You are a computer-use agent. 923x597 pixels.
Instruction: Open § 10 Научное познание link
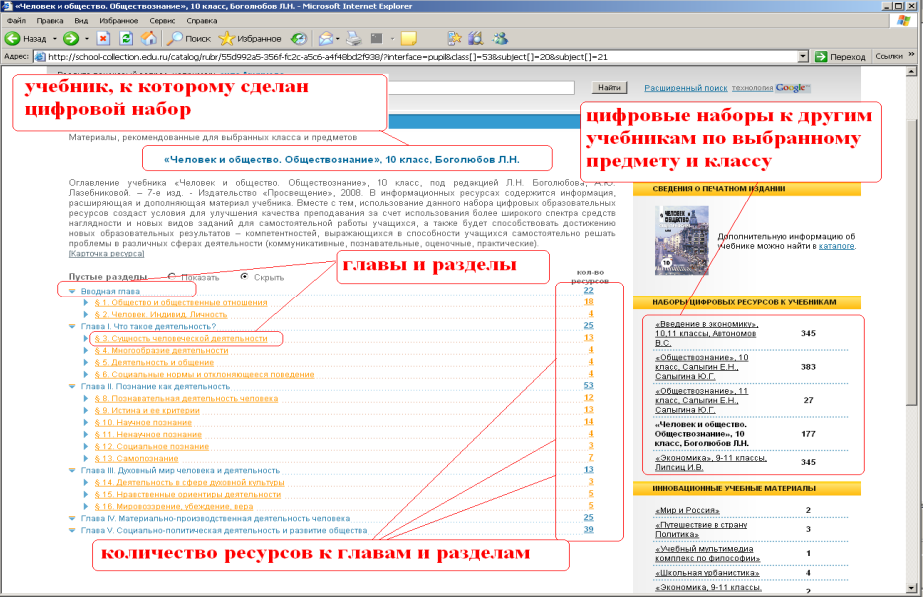point(143,422)
